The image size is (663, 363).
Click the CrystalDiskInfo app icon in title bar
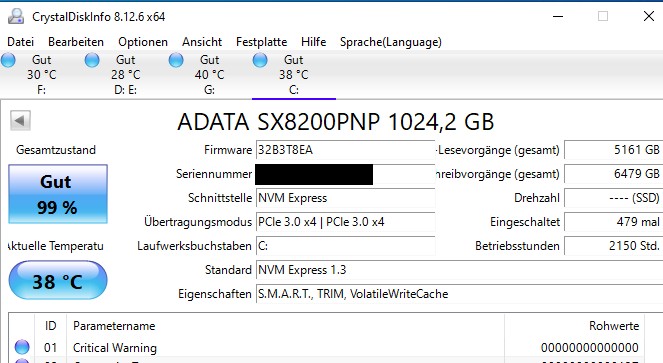tap(16, 16)
